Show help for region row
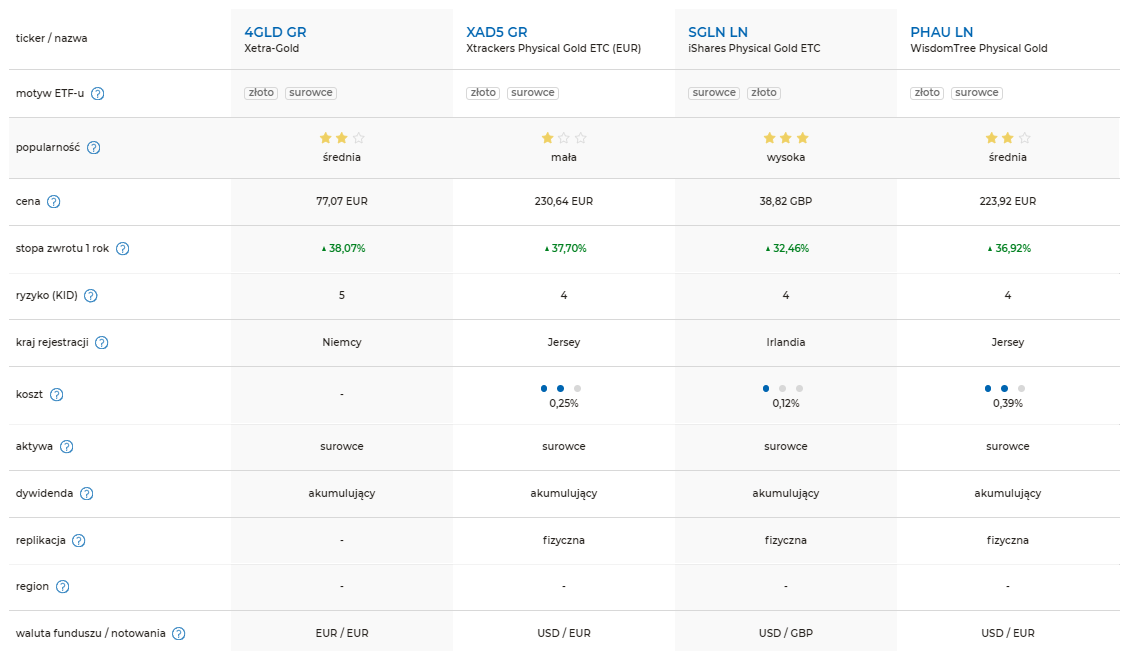Screen dimensions: 1121x651 pyautogui.click(x=62, y=587)
